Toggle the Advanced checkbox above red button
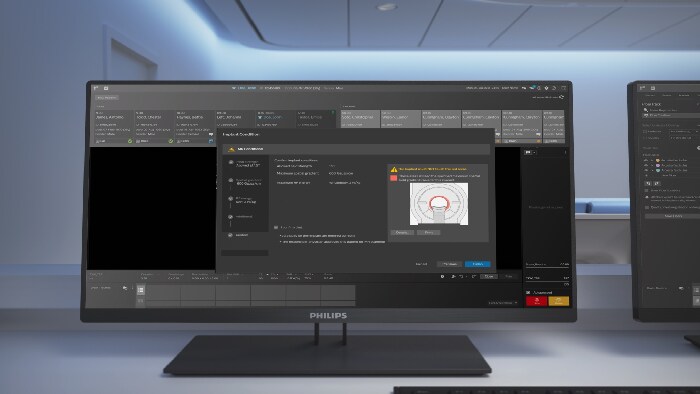 click(529, 292)
